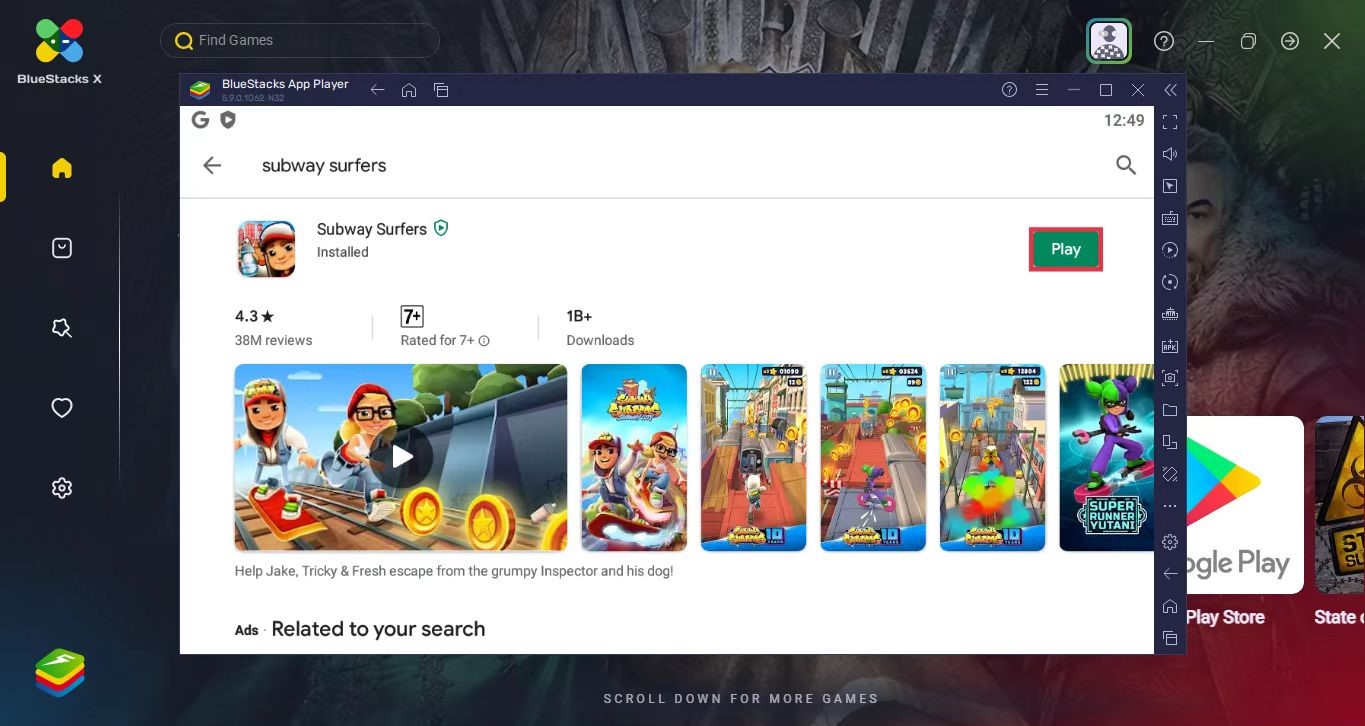Image resolution: width=1365 pixels, height=726 pixels.
Task: Open App Player help icon
Action: [x=1010, y=90]
